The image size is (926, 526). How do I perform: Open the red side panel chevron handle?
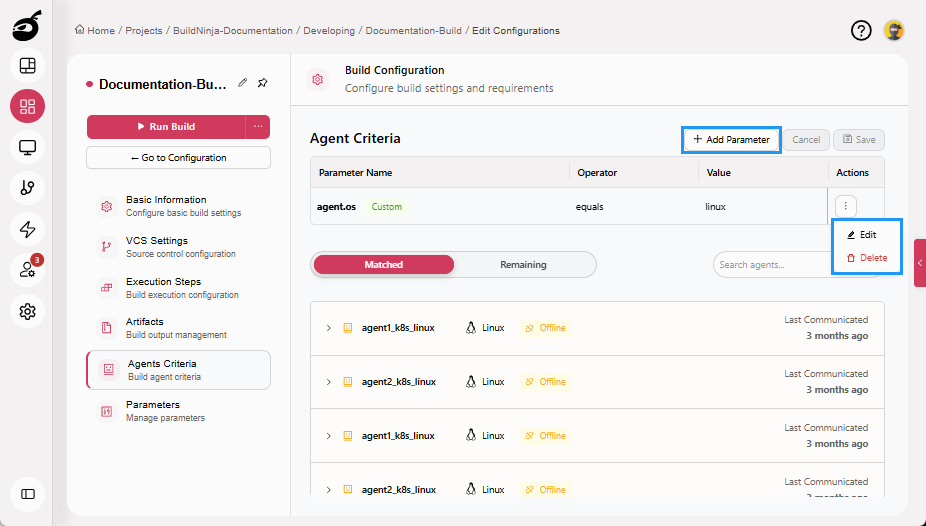click(x=920, y=263)
